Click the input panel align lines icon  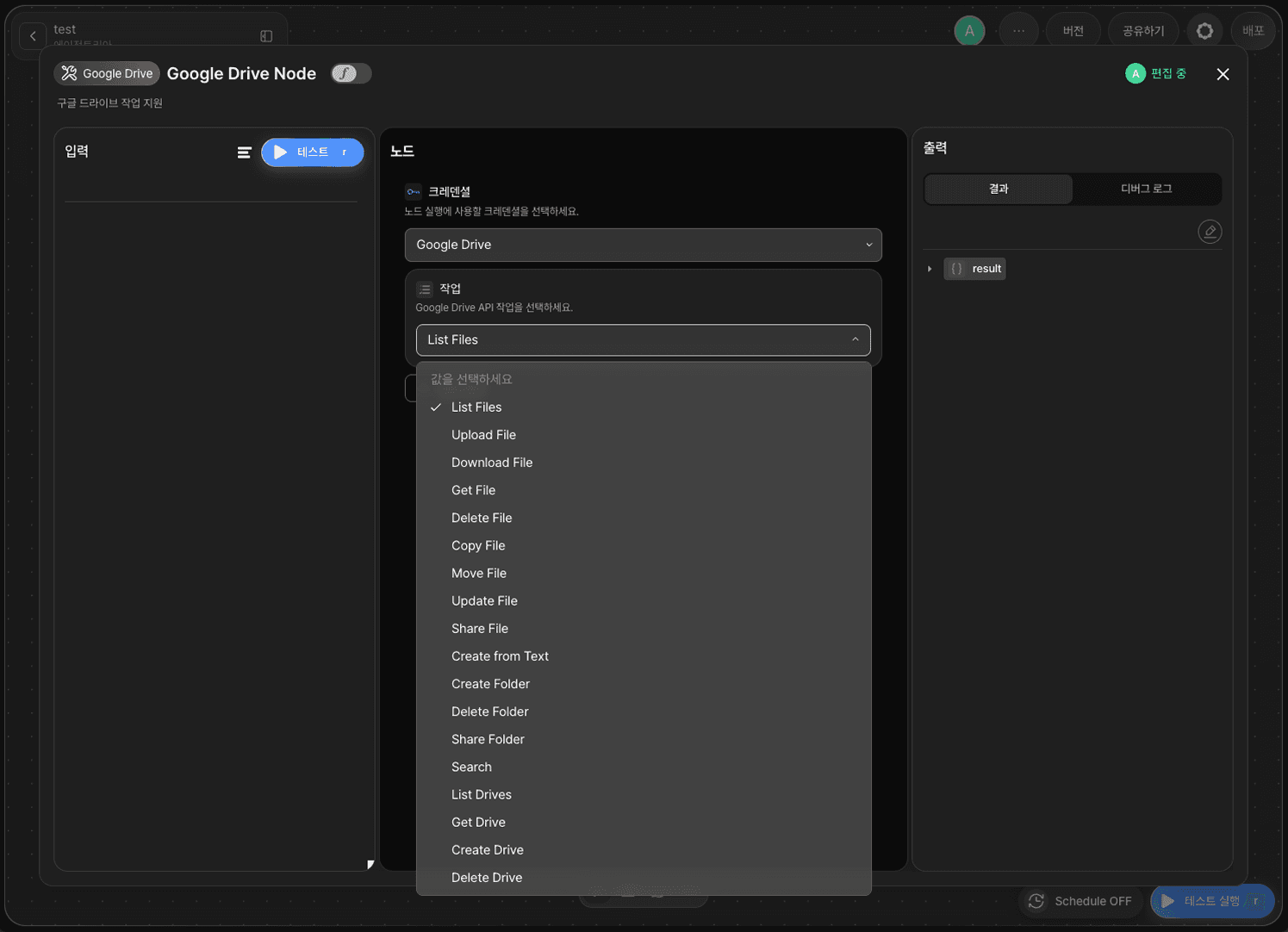[244, 152]
